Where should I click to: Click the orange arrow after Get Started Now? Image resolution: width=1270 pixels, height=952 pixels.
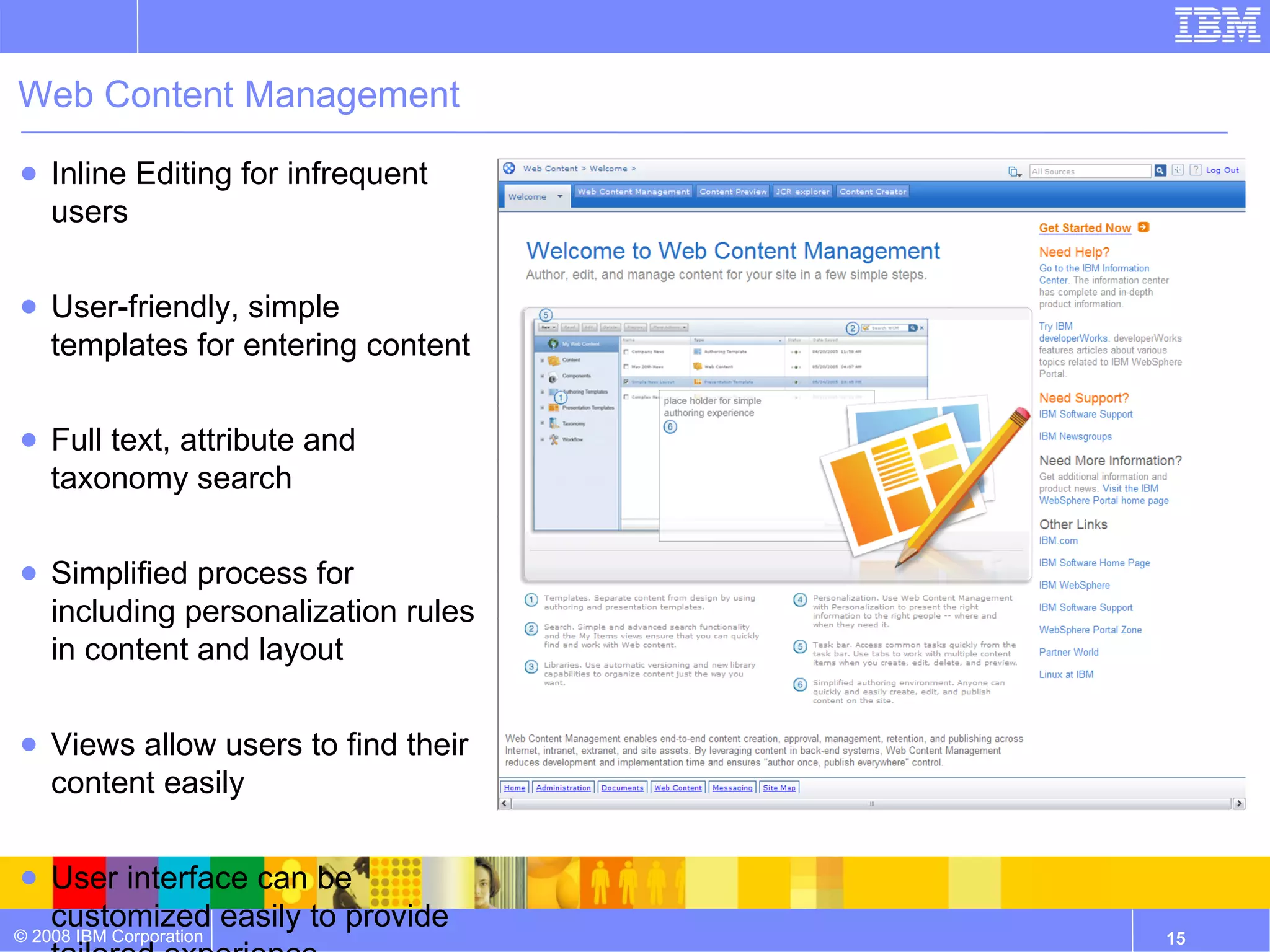coord(1144,227)
